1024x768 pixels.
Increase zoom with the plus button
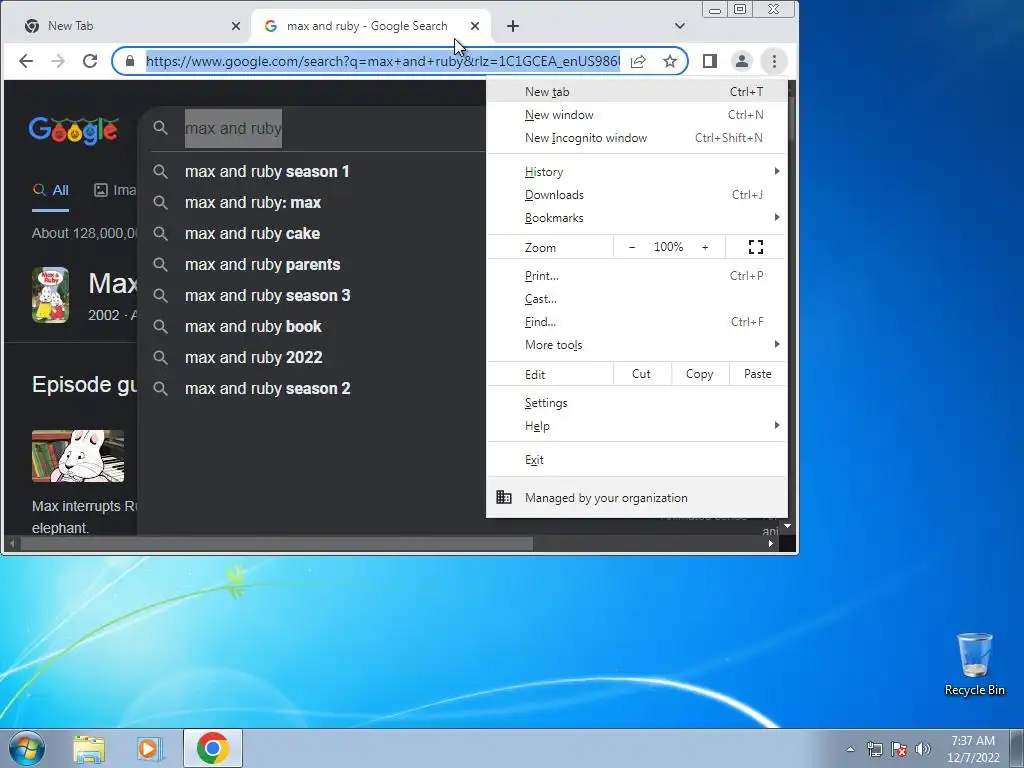[x=705, y=248]
